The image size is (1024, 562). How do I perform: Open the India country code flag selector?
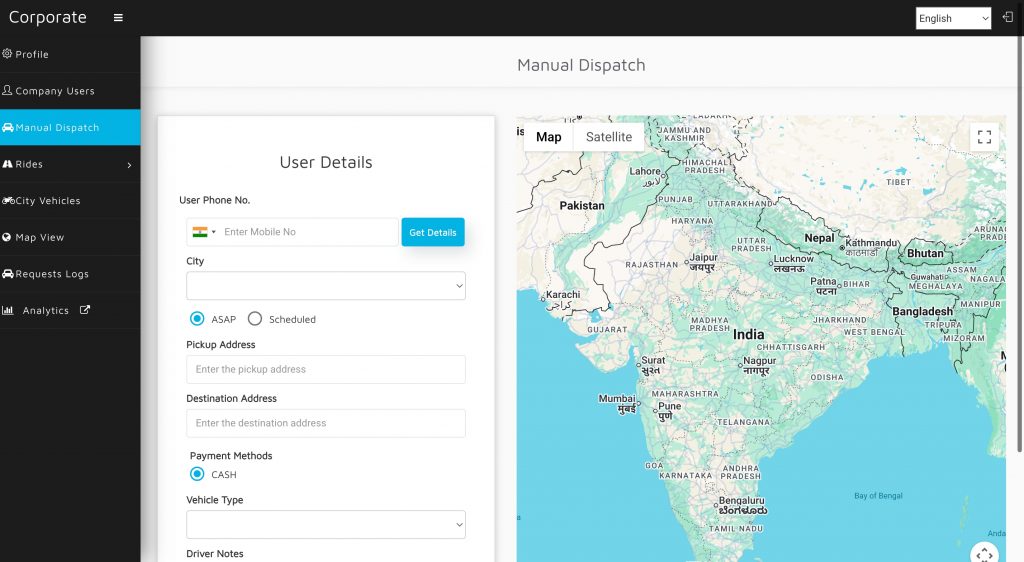click(203, 232)
